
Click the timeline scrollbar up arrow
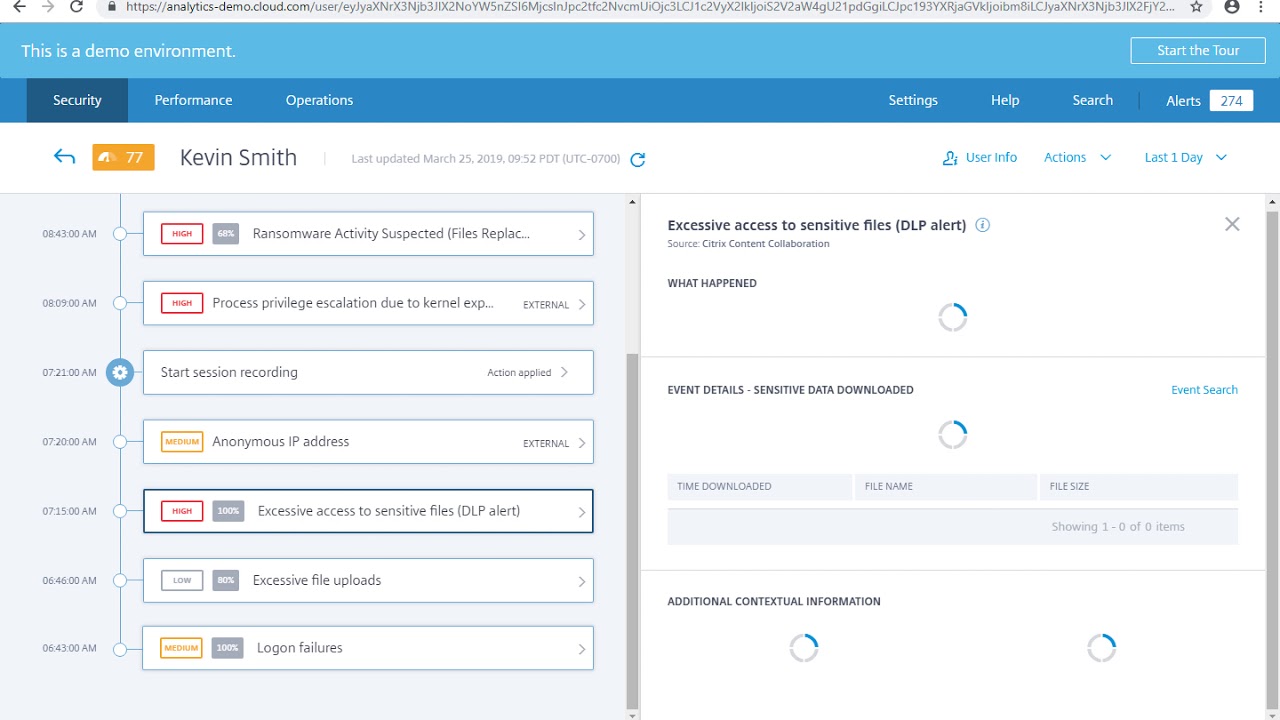(632, 203)
